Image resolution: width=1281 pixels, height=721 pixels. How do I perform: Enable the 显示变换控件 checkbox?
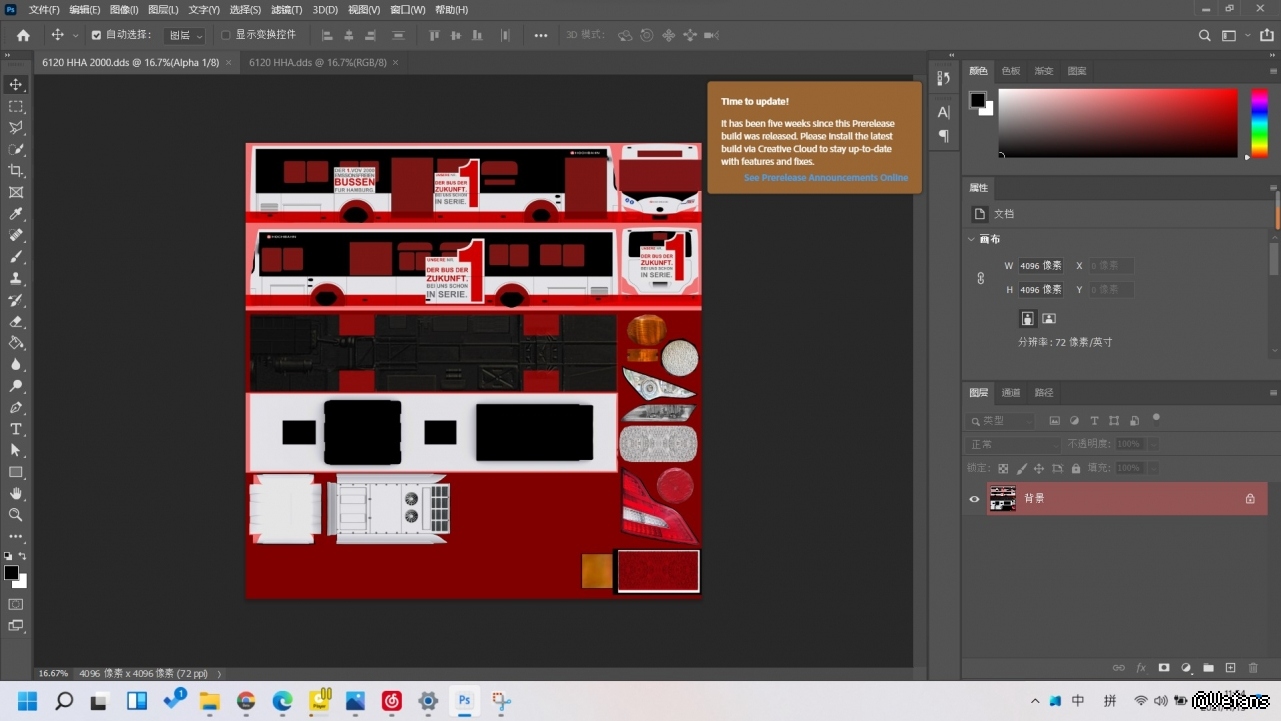coord(225,35)
